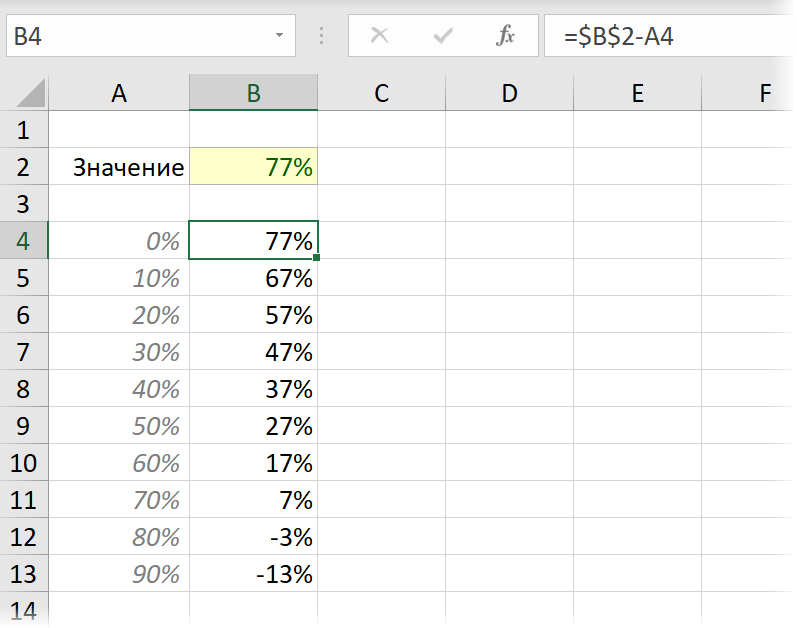The width and height of the screenshot is (797, 628).
Task: Select row 4 header
Action: pyautogui.click(x=24, y=240)
